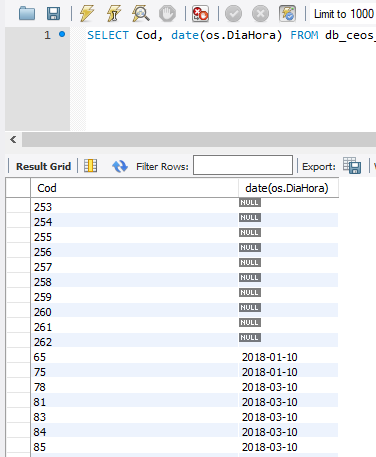Select the row with Cod 253
The height and width of the screenshot is (457, 376).
172,206
